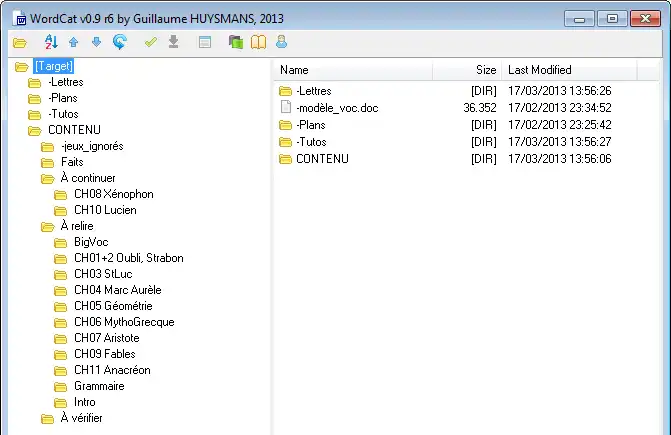
Task: Select -Lettres in the folder tree
Action: pyautogui.click(x=65, y=82)
